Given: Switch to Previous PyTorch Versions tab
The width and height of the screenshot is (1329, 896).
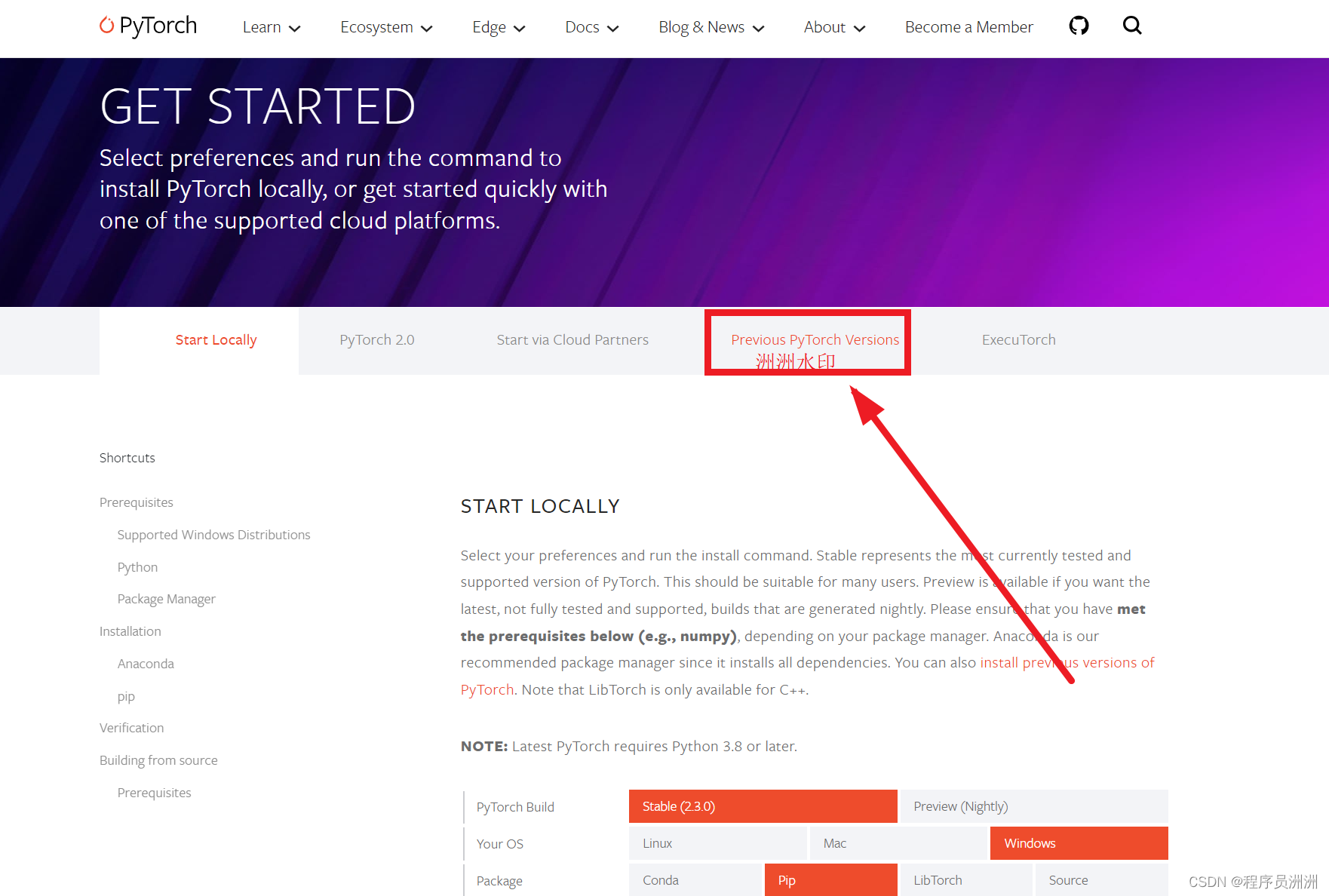Looking at the screenshot, I should (815, 340).
